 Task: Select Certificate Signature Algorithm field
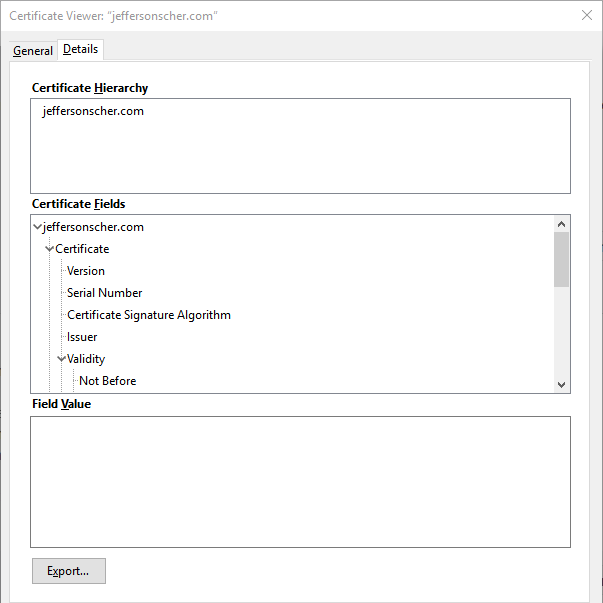[149, 315]
